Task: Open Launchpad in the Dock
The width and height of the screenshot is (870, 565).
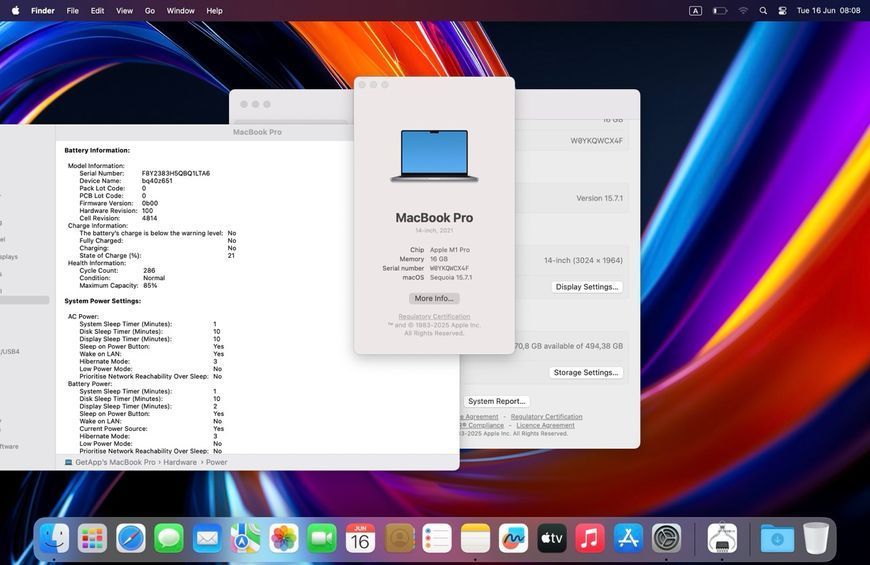Action: (92, 538)
